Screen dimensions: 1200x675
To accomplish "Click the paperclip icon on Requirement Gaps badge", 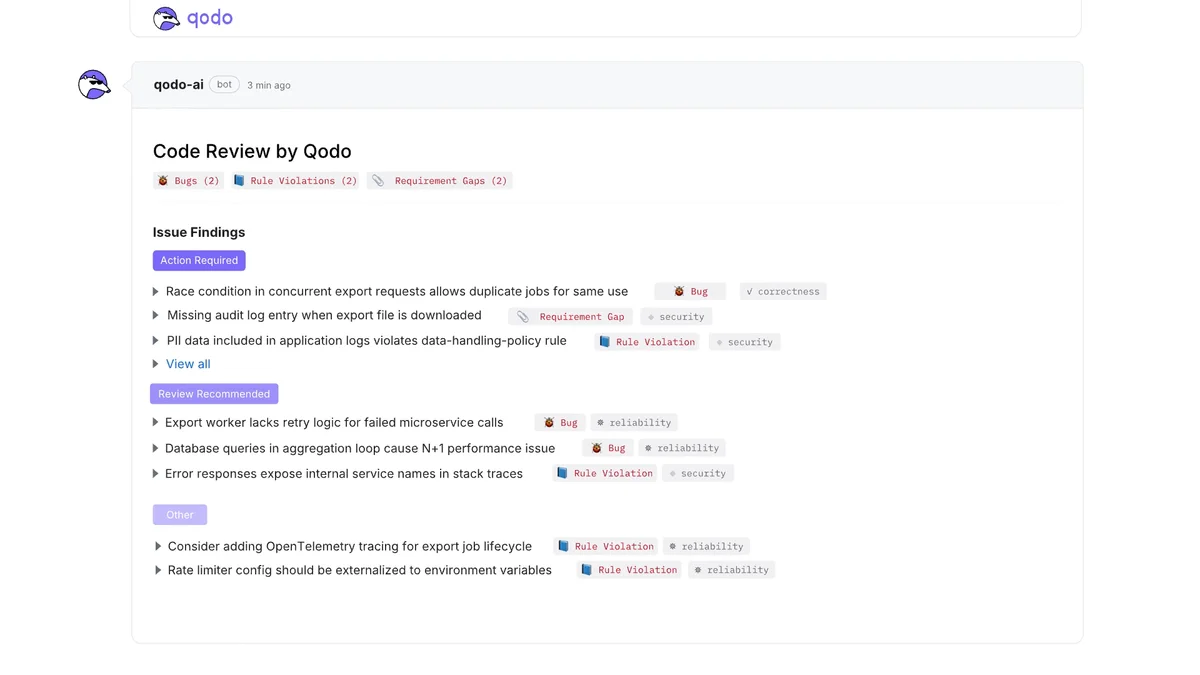I will [x=377, y=181].
